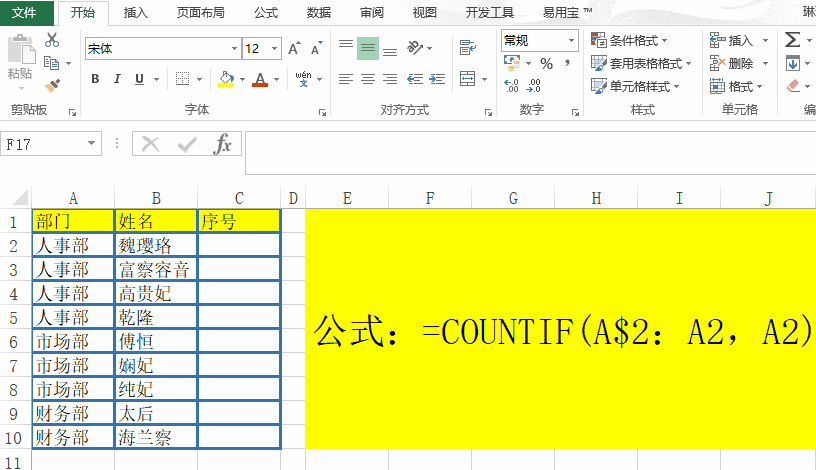Increase font size with larger A
Viewport: 816px width, 470px height.
pyautogui.click(x=295, y=49)
